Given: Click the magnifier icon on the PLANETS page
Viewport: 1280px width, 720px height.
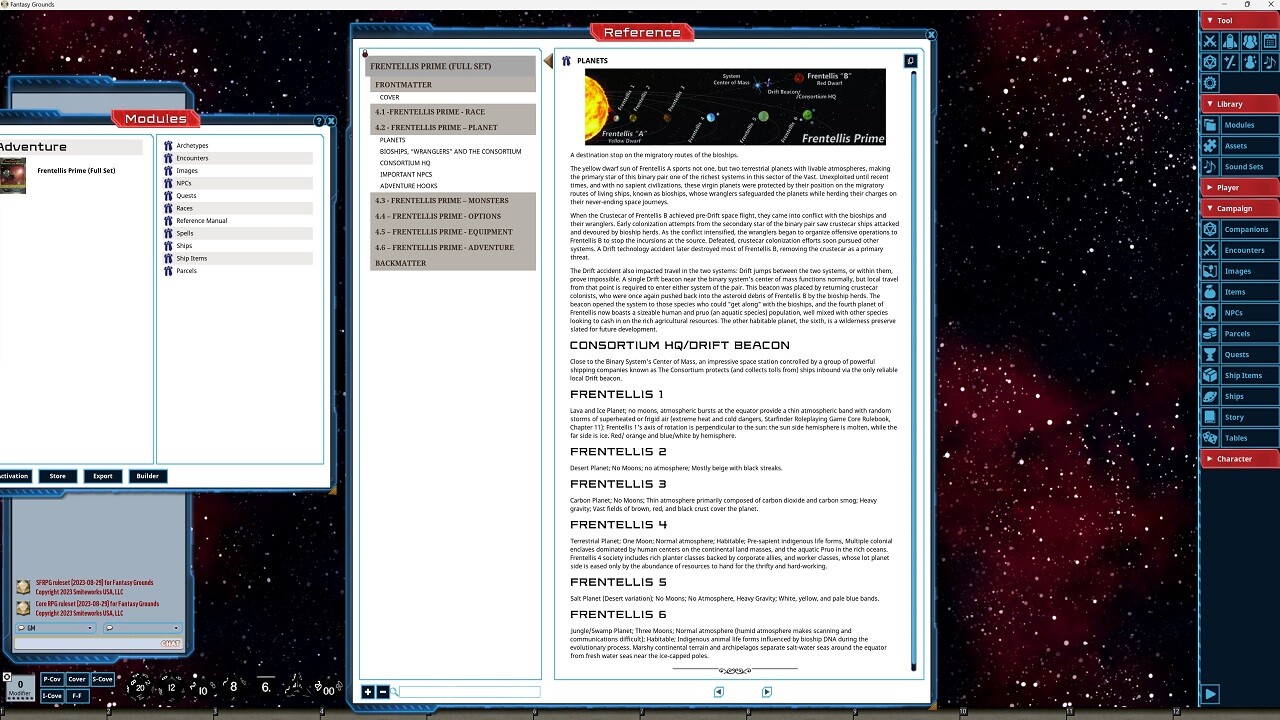Looking at the screenshot, I should pos(910,61).
